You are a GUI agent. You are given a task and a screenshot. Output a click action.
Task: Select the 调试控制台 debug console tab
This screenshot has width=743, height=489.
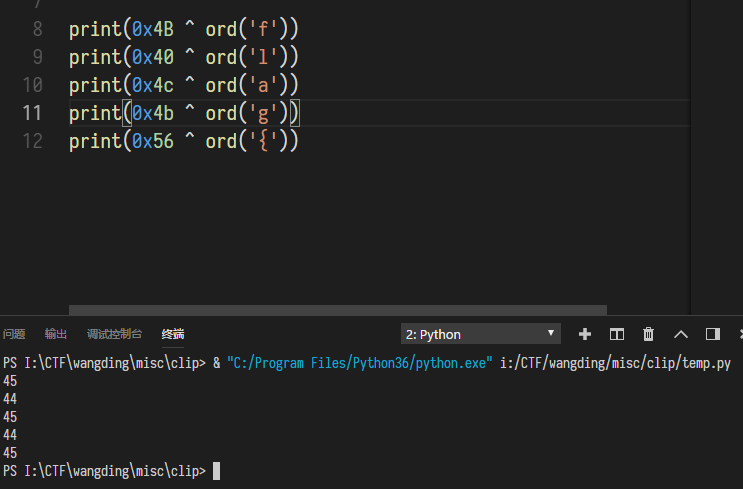click(114, 334)
